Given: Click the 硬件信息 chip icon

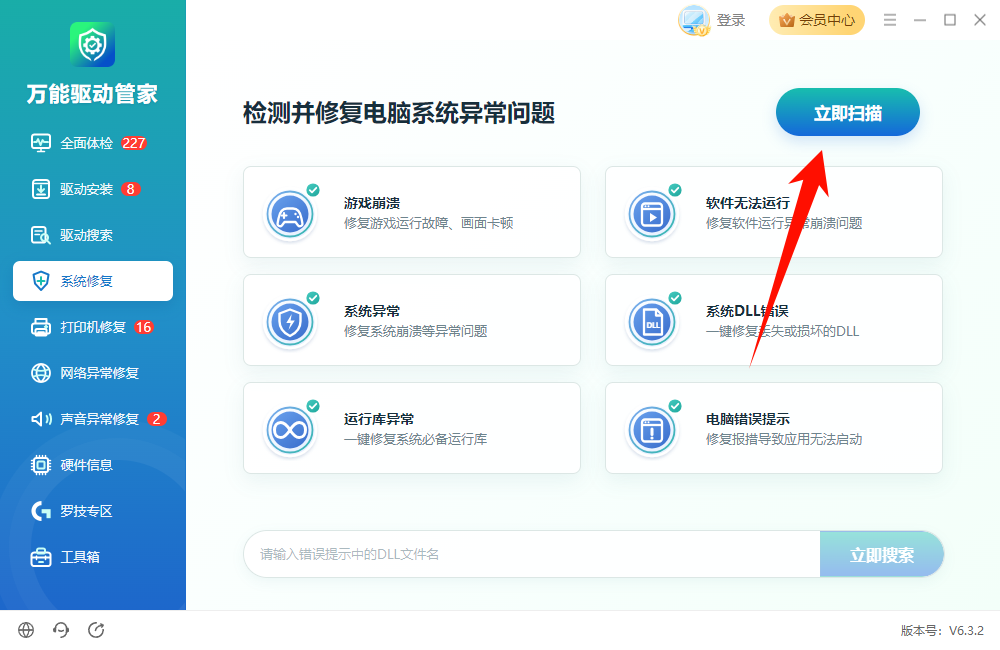Looking at the screenshot, I should 41,465.
